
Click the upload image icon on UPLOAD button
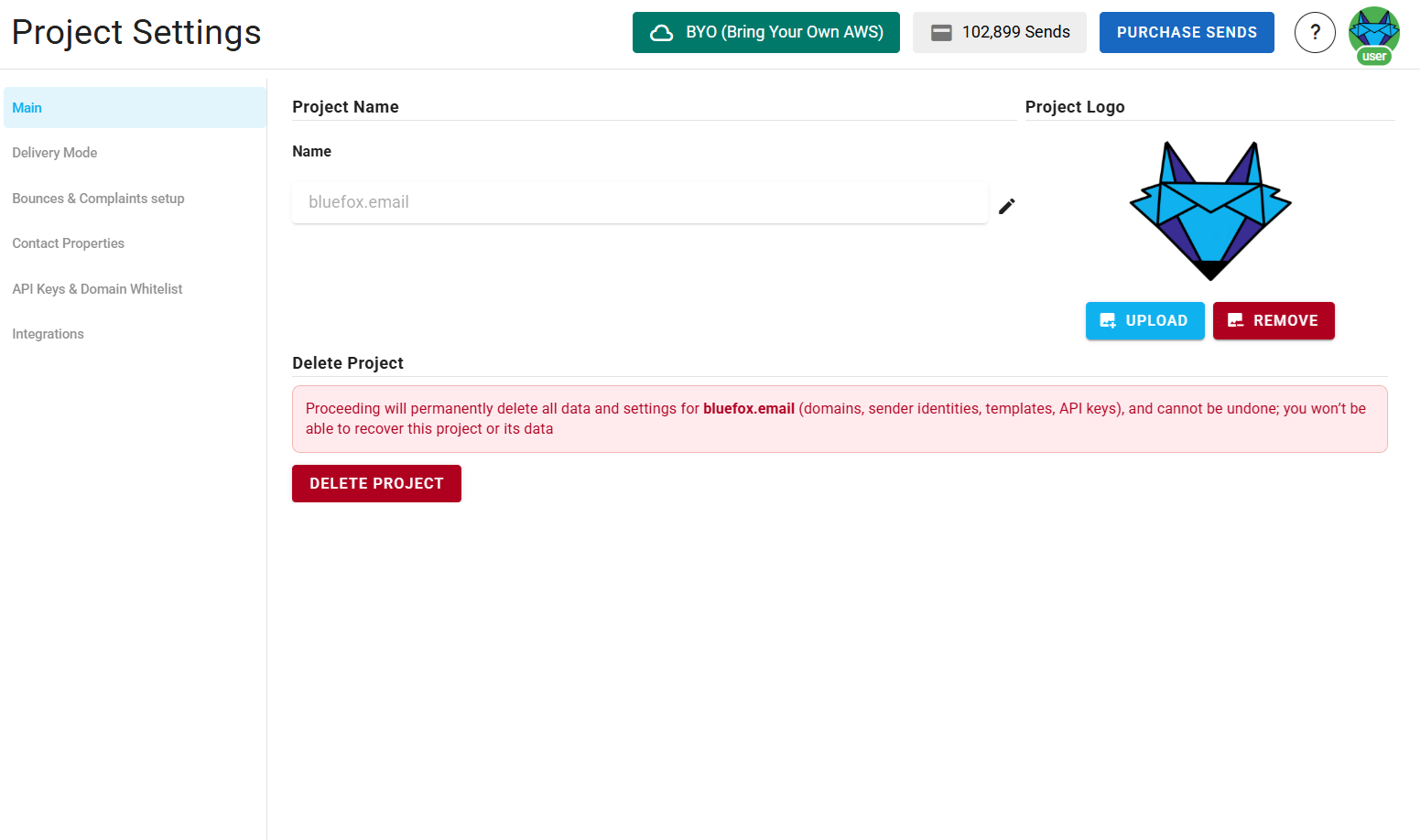coord(1109,320)
